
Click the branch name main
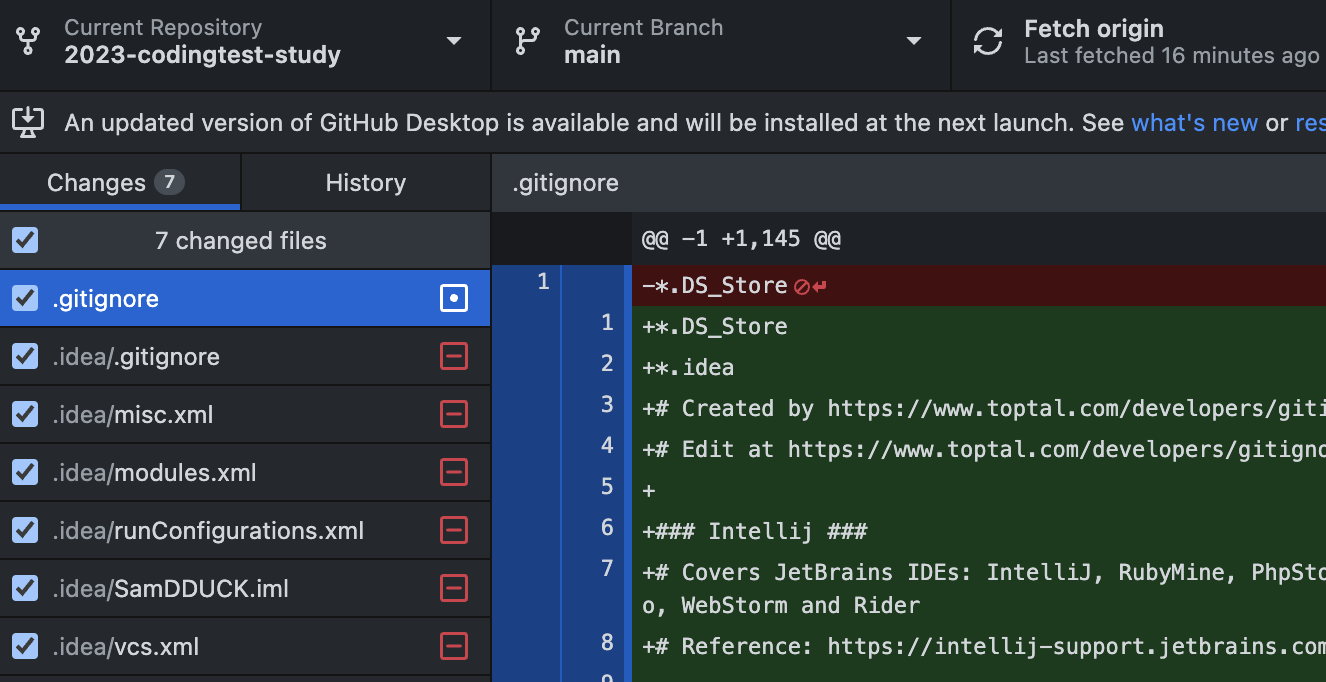point(592,55)
